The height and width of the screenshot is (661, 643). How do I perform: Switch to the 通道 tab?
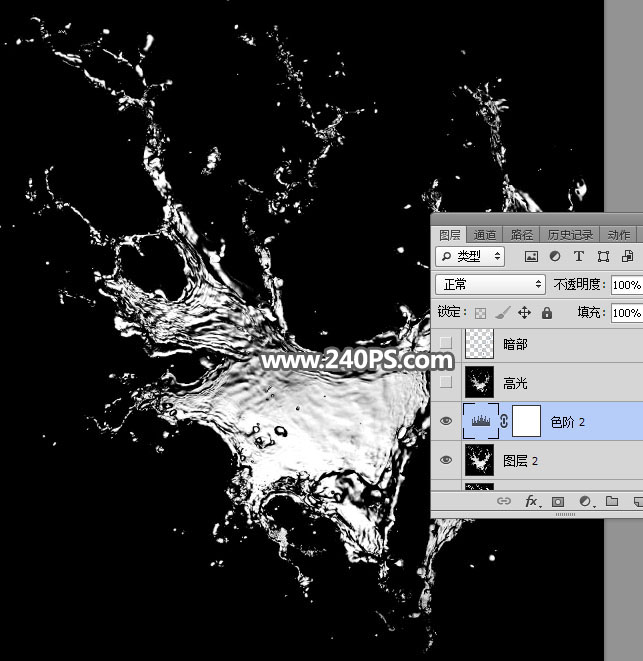(484, 235)
